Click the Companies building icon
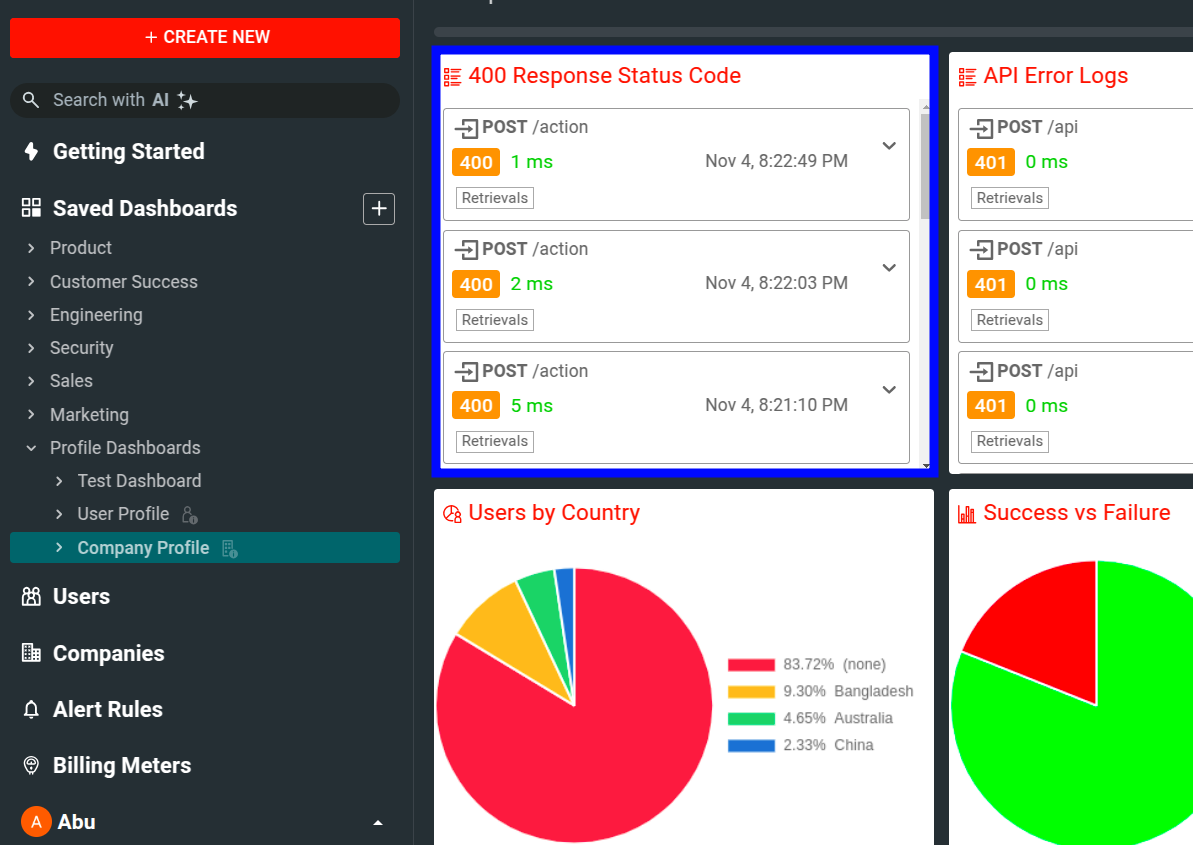This screenshot has height=845, width=1193. [31, 653]
